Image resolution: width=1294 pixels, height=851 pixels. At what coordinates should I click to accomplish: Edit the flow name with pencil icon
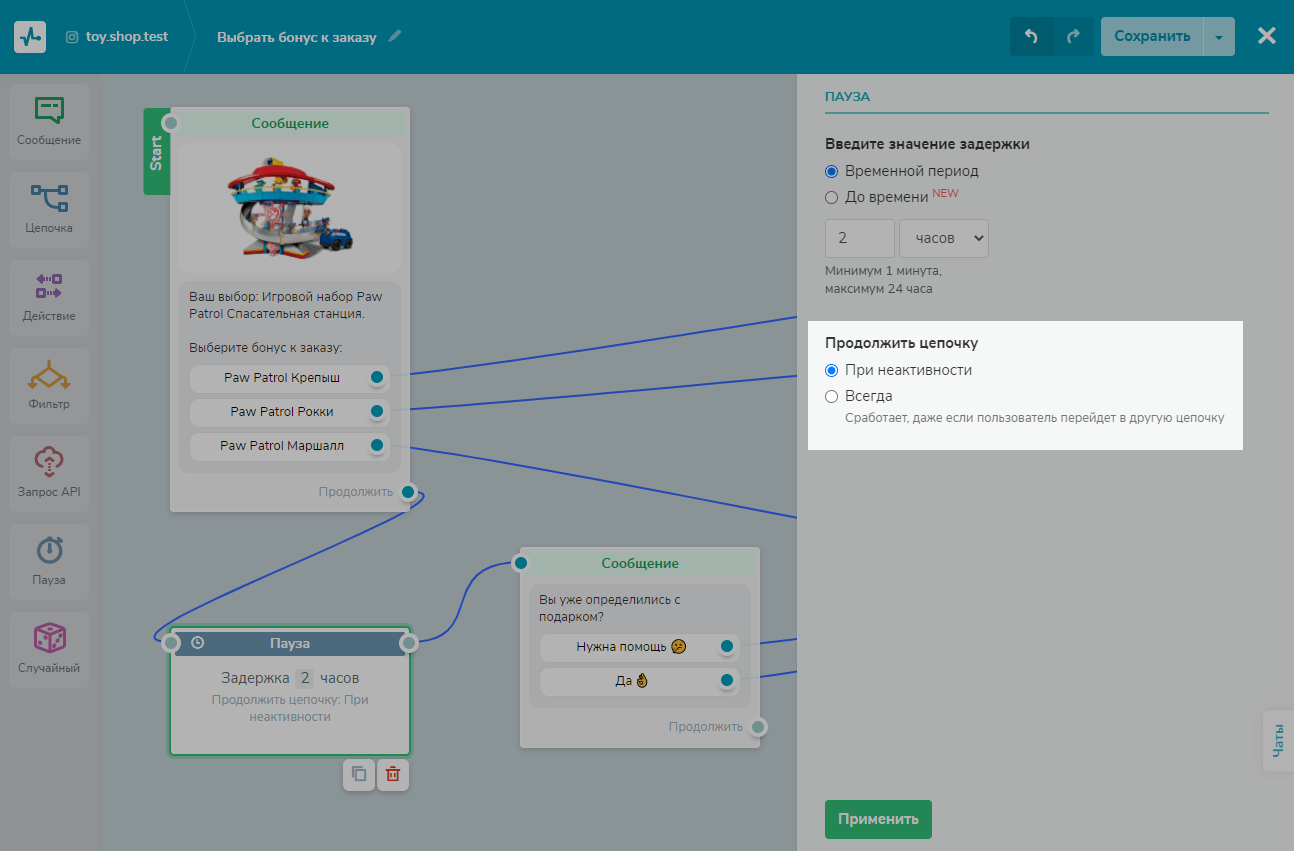(395, 37)
